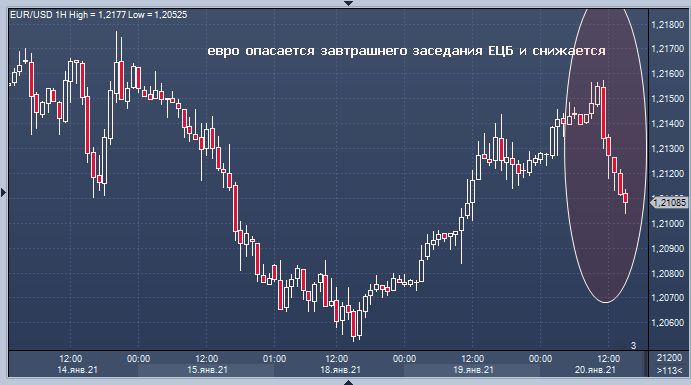Click the small number 3 indicator
Screen dimensions: 691x385
[633, 345]
